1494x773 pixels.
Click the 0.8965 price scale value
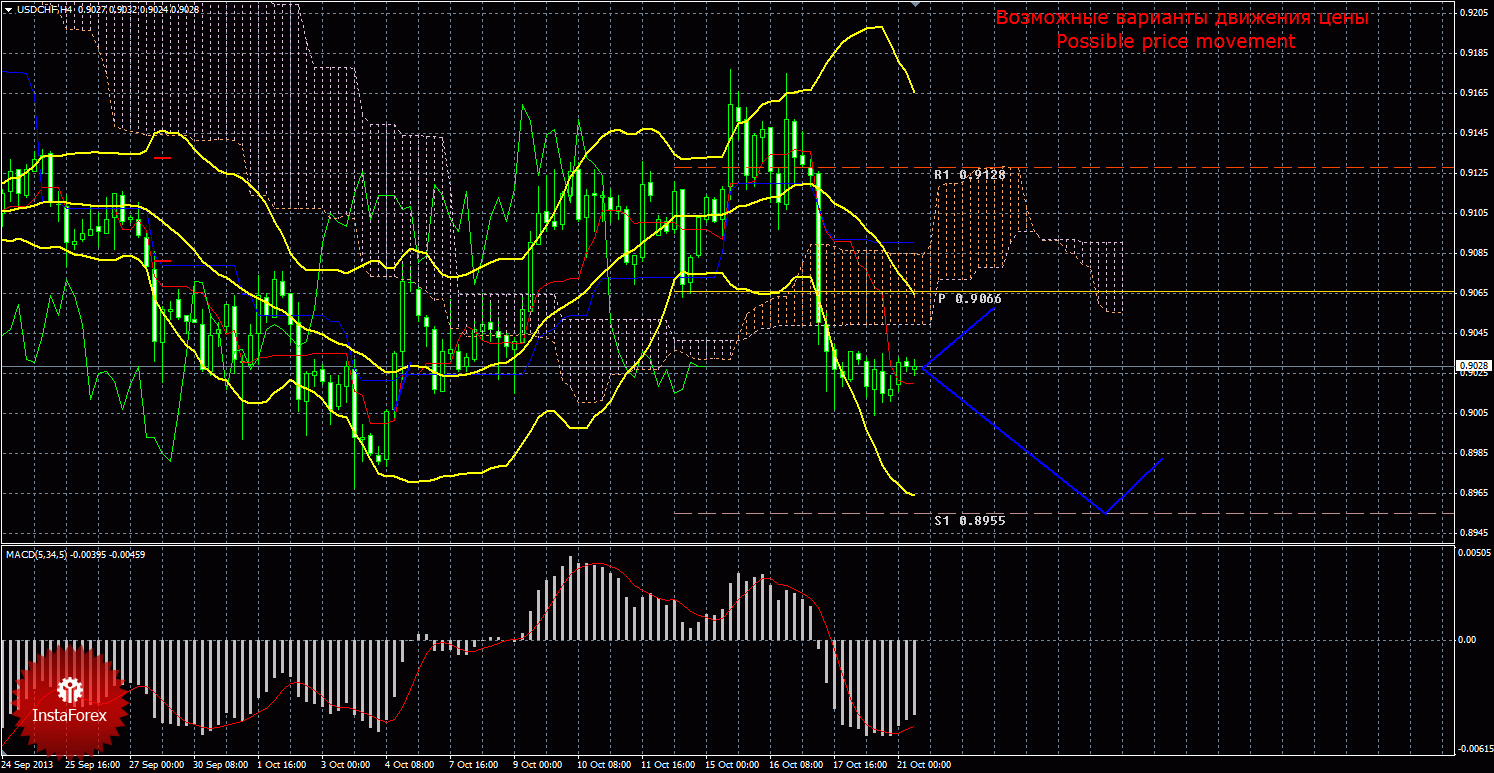click(1473, 493)
